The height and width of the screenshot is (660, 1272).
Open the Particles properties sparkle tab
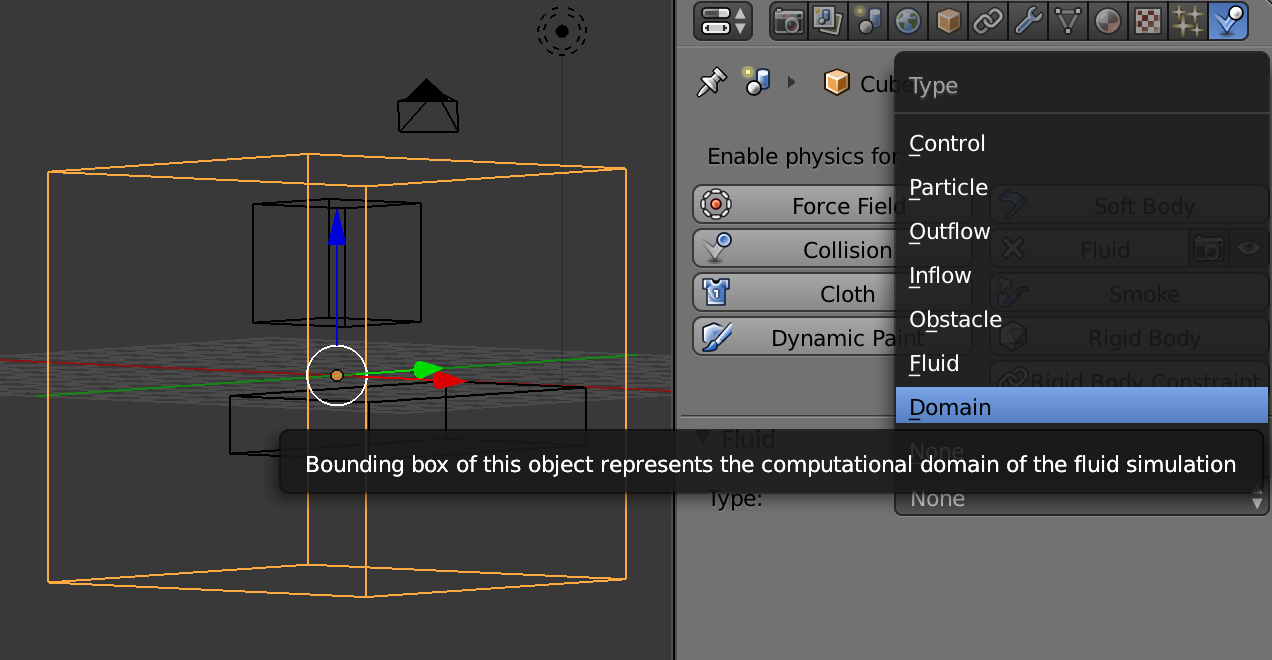pos(1188,21)
